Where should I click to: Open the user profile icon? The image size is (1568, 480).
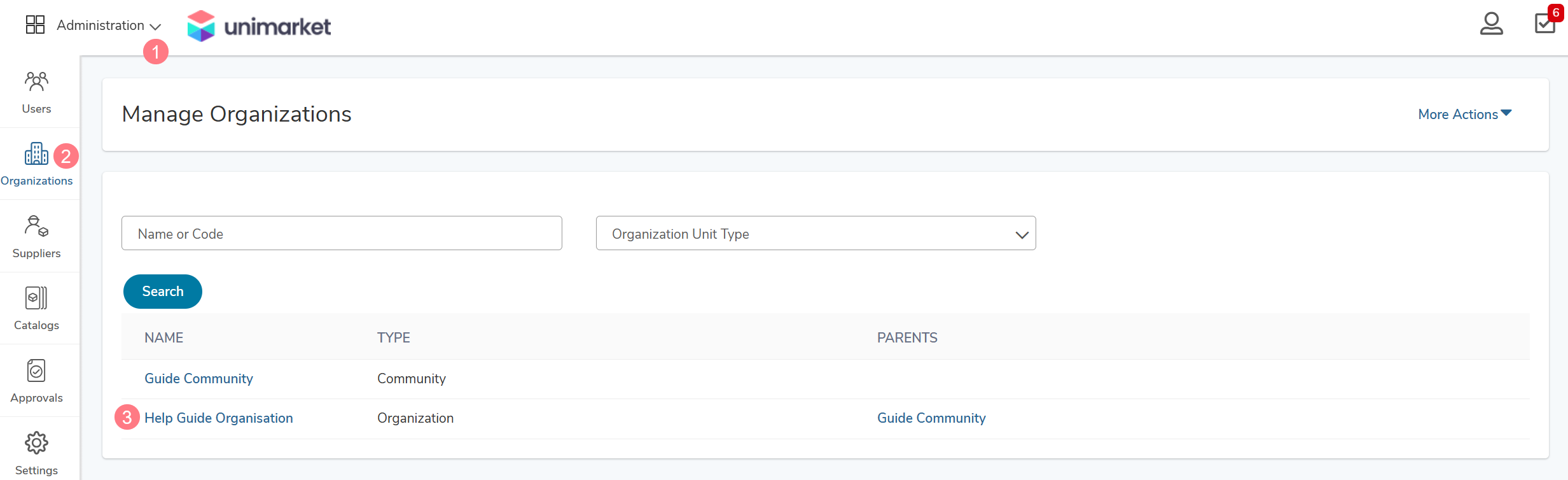point(1491,24)
